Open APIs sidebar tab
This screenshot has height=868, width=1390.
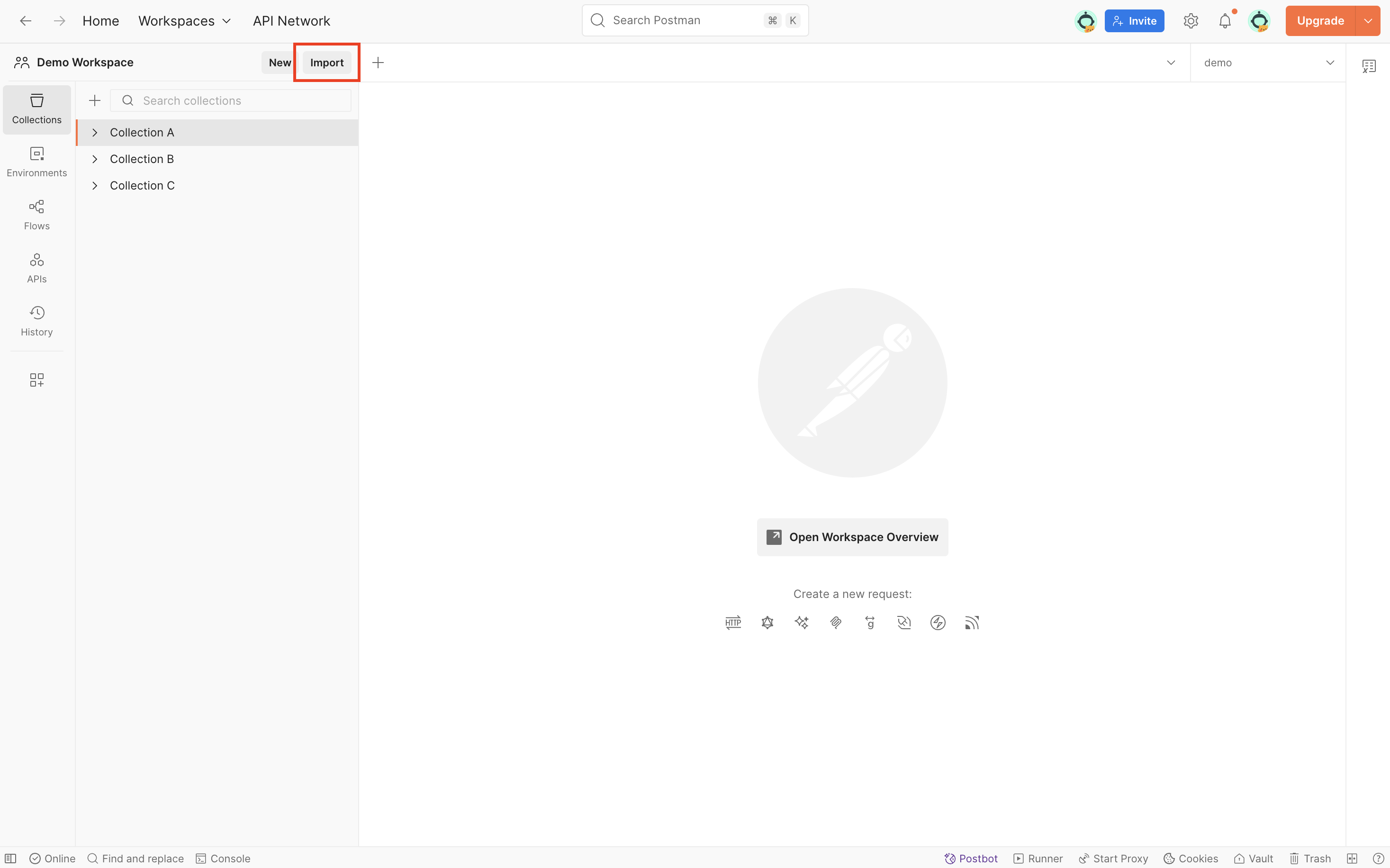[37, 268]
